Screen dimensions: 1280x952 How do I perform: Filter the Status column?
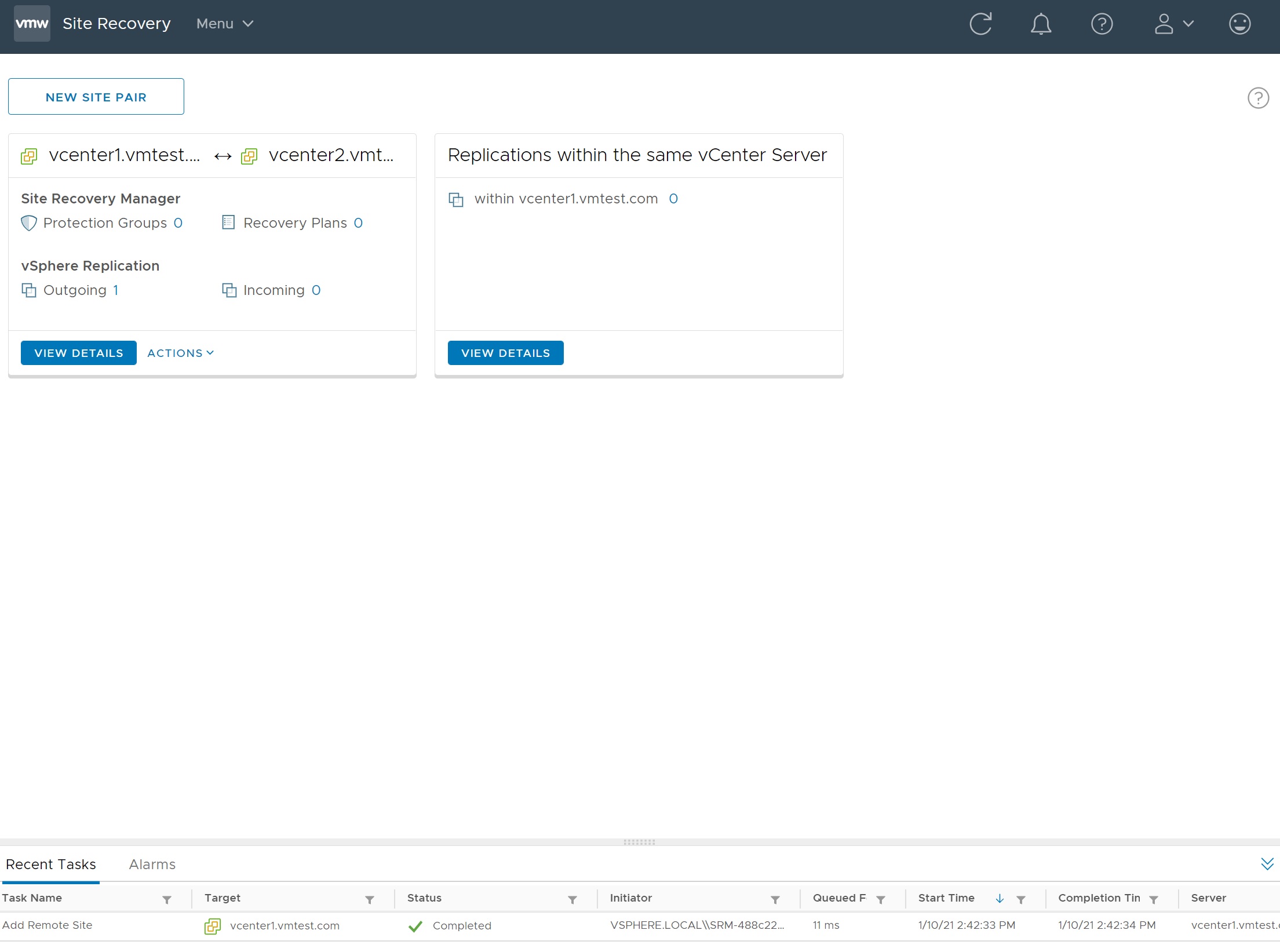pyautogui.click(x=572, y=899)
